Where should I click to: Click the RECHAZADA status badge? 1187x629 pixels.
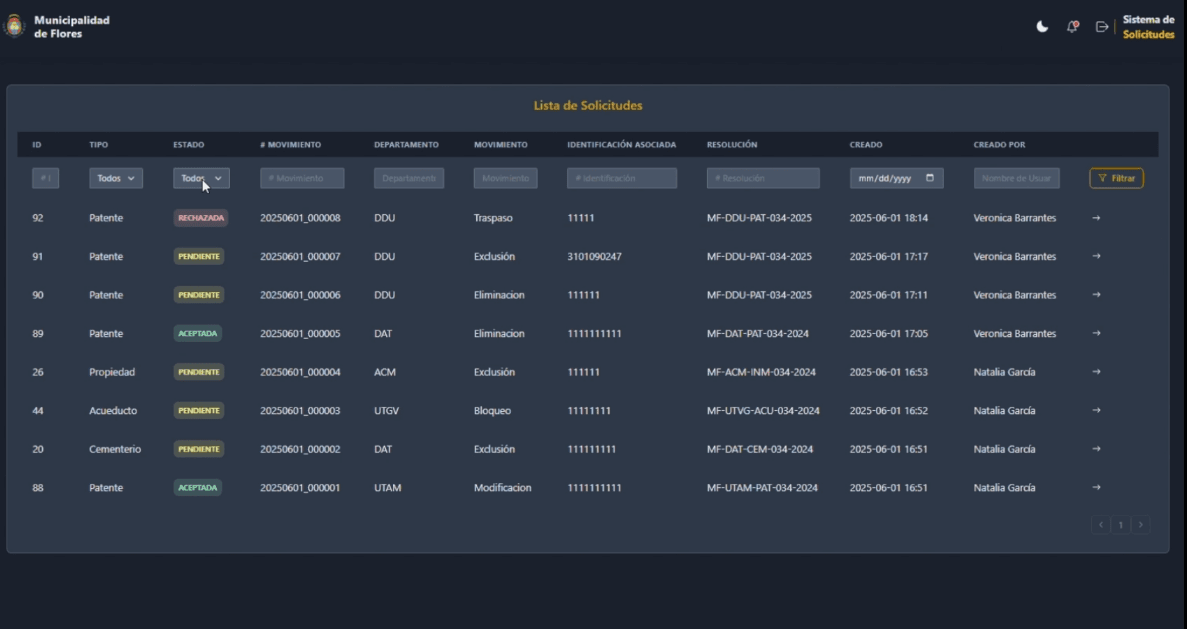[201, 218]
